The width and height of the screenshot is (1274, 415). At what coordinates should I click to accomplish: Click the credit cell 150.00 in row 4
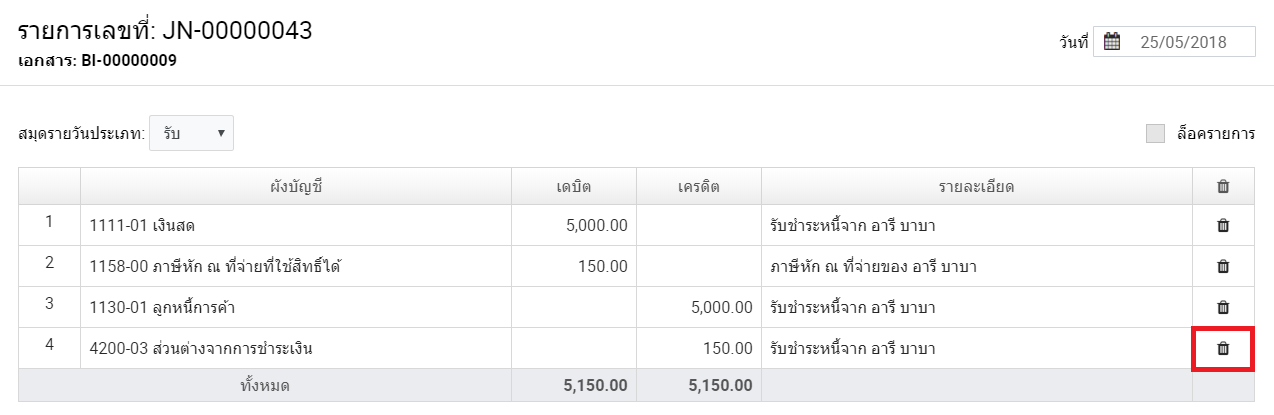tap(699, 349)
